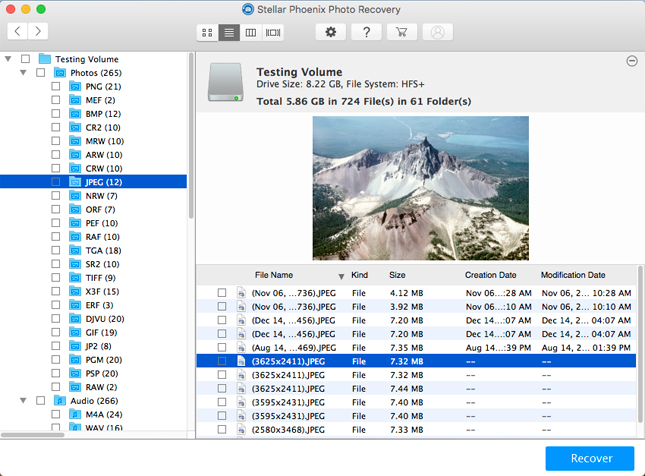Click the folder tree vertical scrollbar

pos(191,136)
